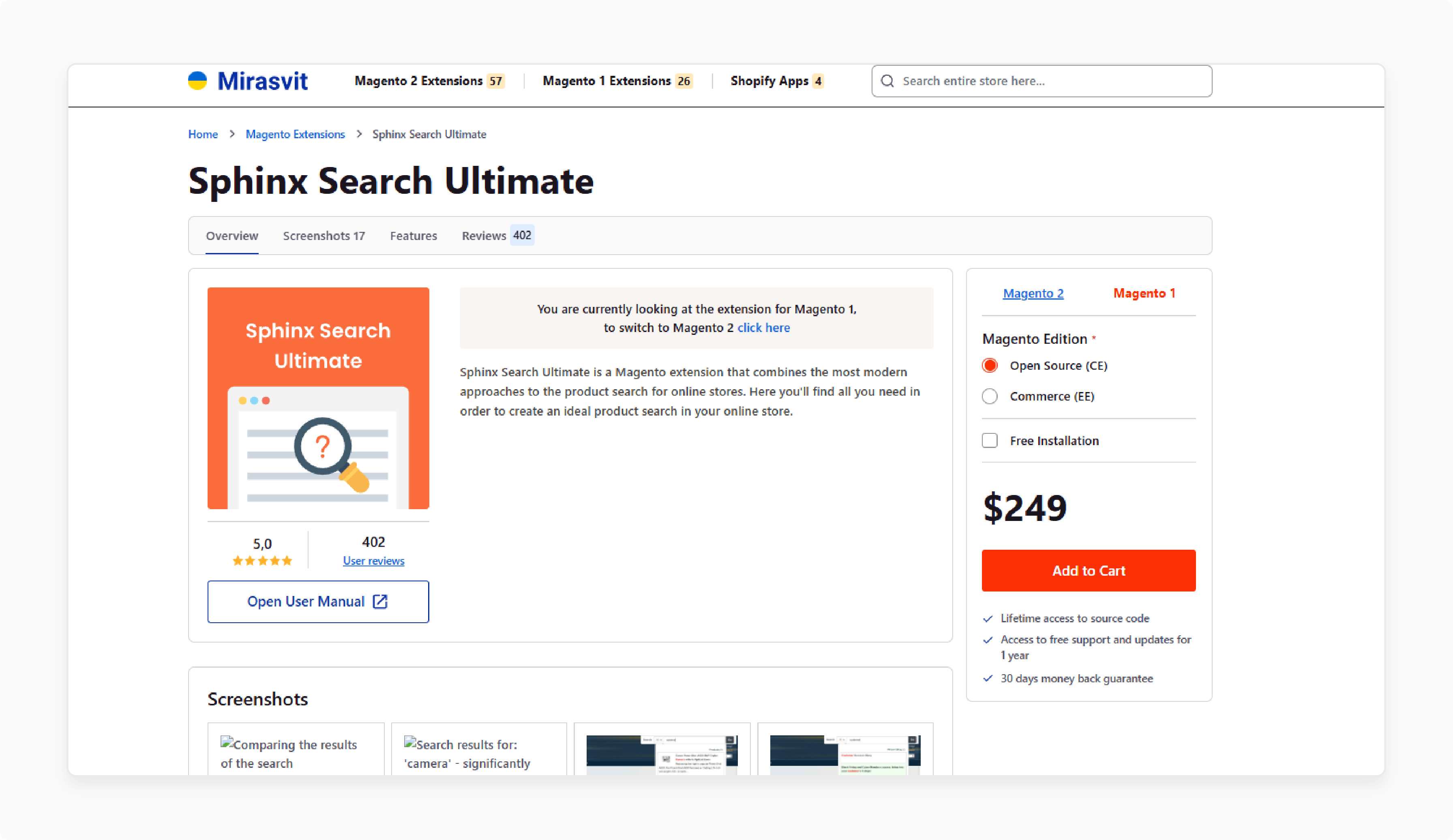This screenshot has width=1453, height=840.
Task: Click the Add to Cart button
Action: click(x=1089, y=570)
